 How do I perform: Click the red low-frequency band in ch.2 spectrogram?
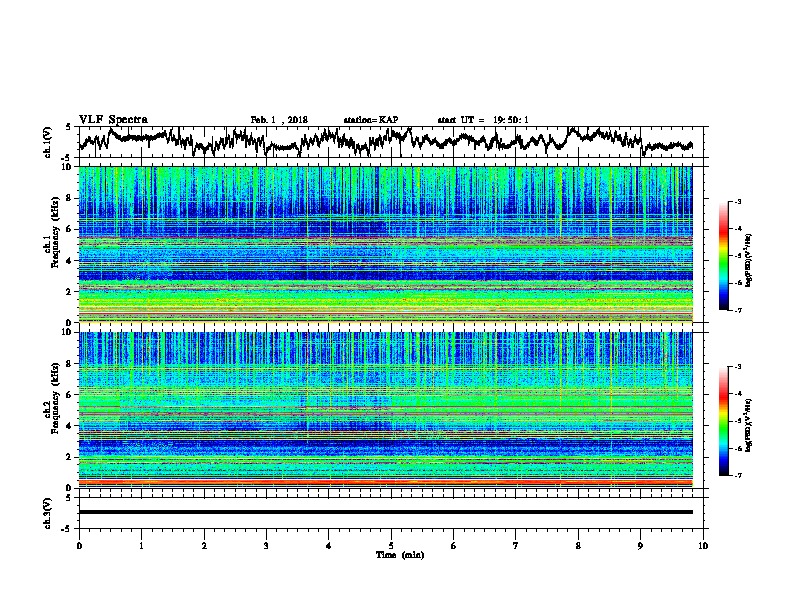[386, 482]
